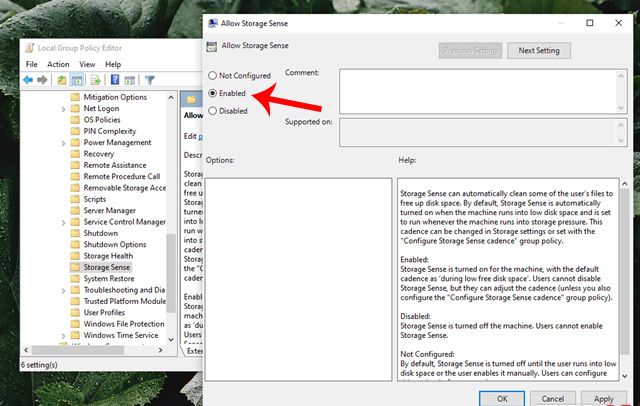Click the Apply button
Image resolution: width=640 pixels, height=406 pixels.
point(604,399)
